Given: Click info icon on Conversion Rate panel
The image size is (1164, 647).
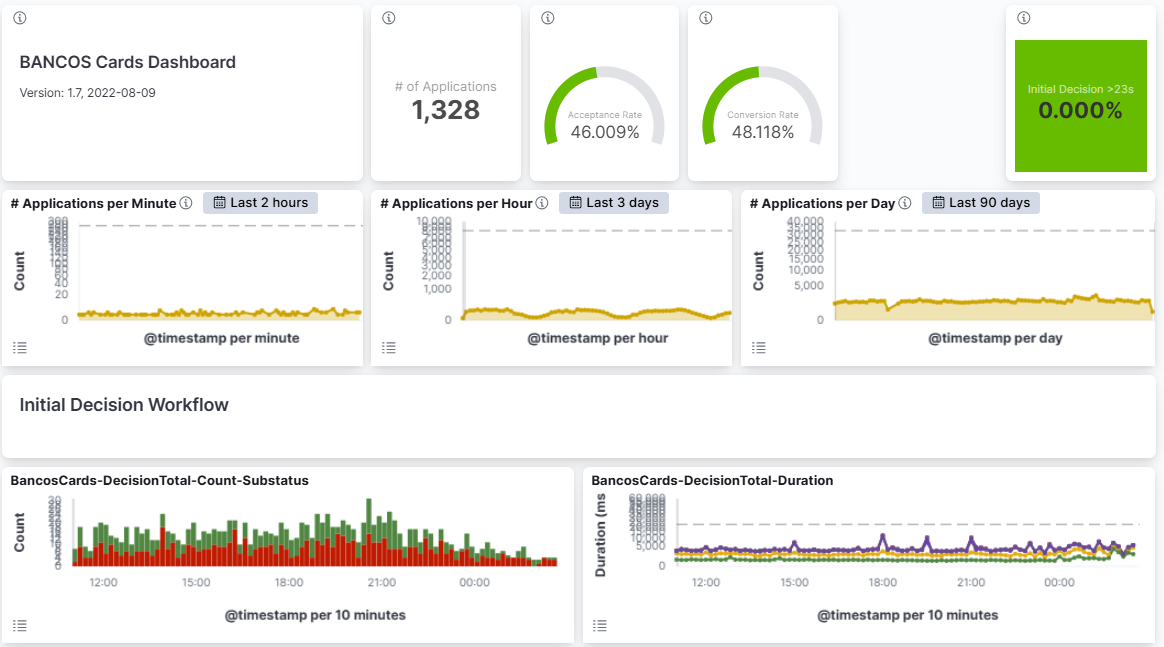Looking at the screenshot, I should [706, 18].
